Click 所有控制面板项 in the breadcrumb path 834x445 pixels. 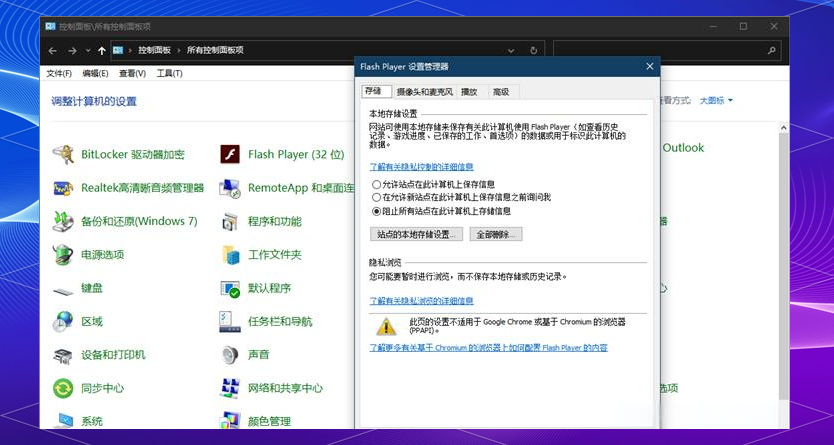(215, 50)
